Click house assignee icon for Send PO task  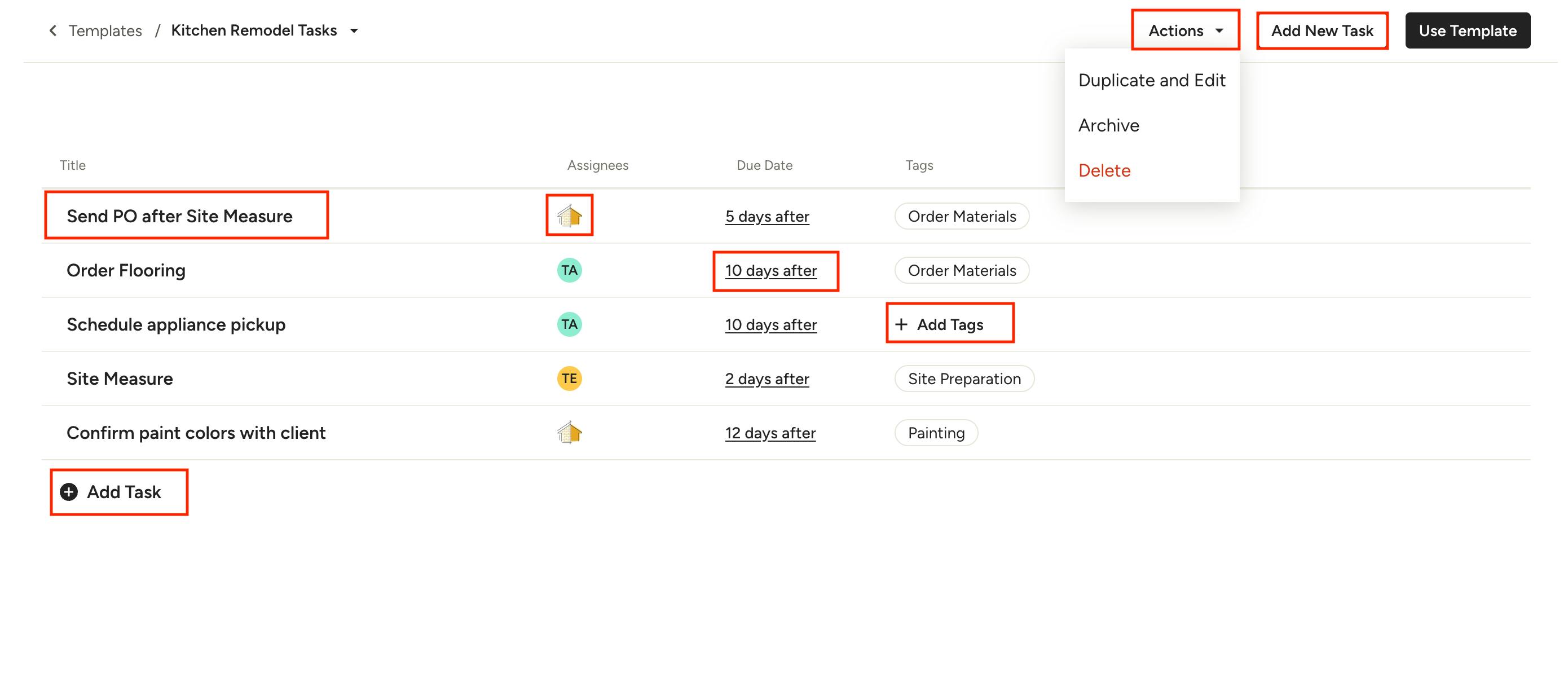(569, 215)
